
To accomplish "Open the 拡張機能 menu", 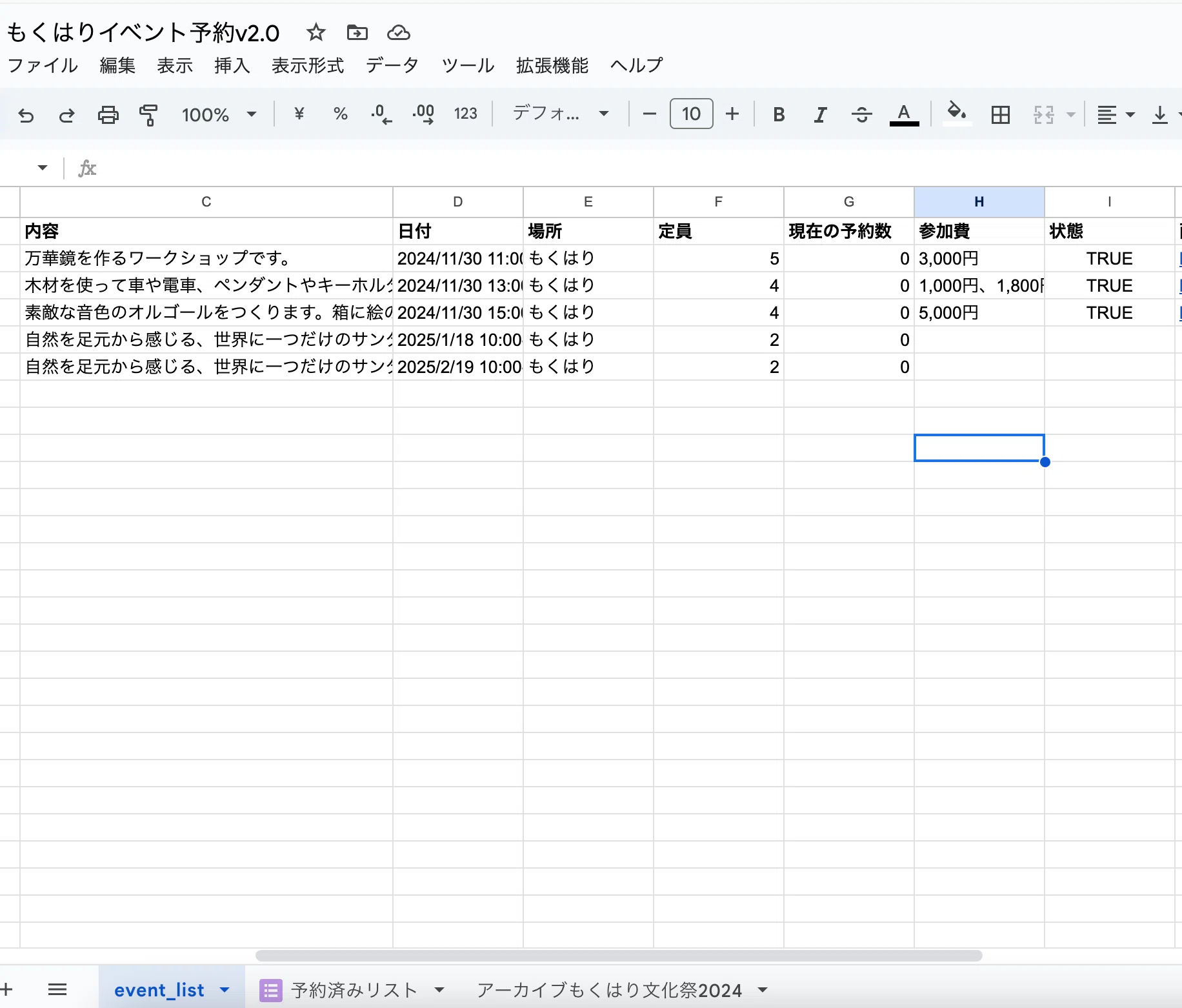I will (x=552, y=65).
